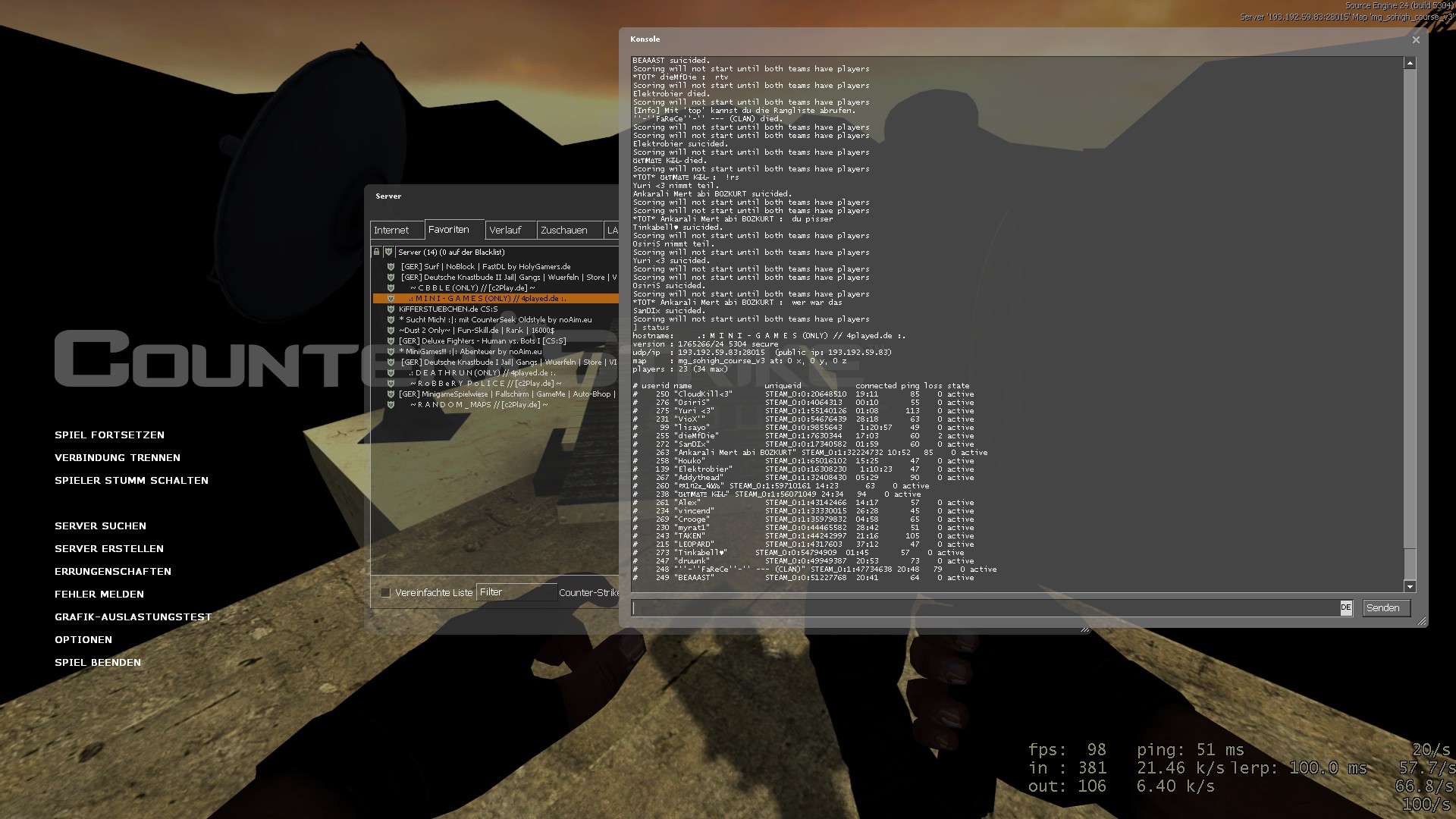Click the Server window title bar

493,196
